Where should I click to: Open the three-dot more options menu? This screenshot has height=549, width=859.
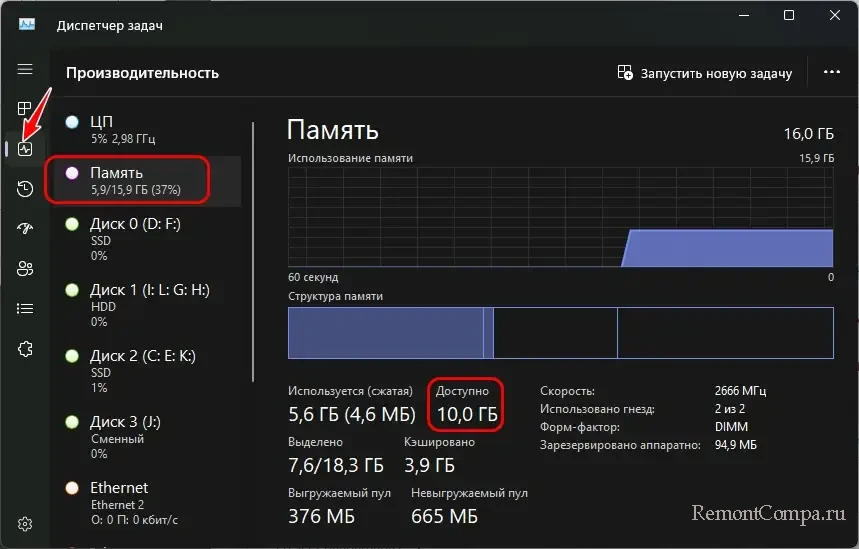tap(831, 73)
